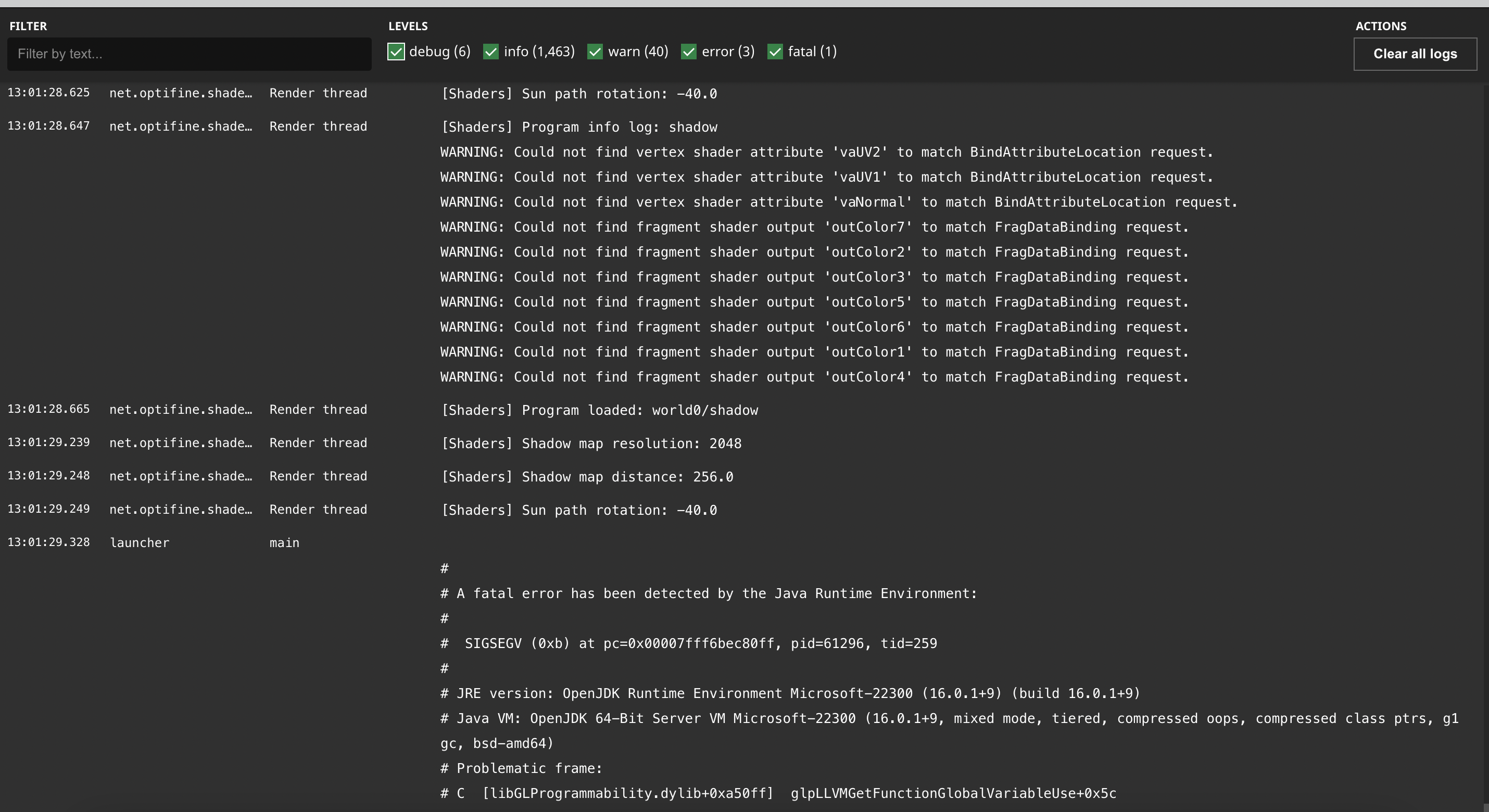1489x812 pixels.
Task: Uncheck the debug (6) level checkbox
Action: coord(396,52)
